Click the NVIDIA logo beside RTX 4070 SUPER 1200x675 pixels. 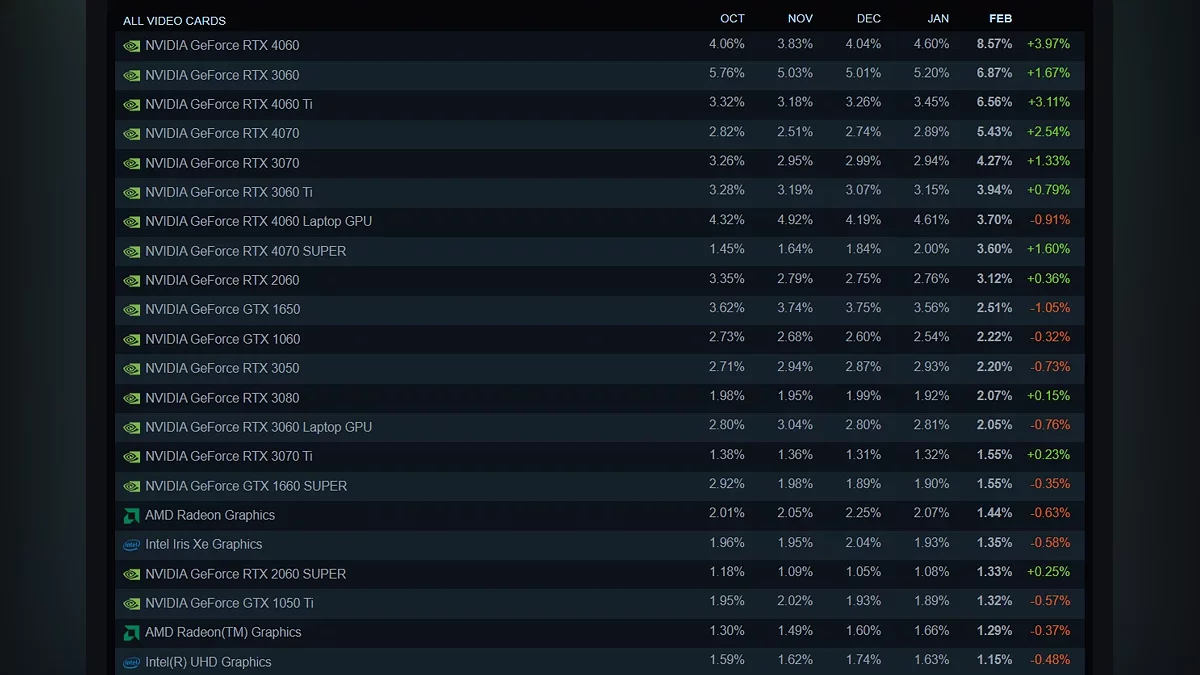pyautogui.click(x=131, y=252)
